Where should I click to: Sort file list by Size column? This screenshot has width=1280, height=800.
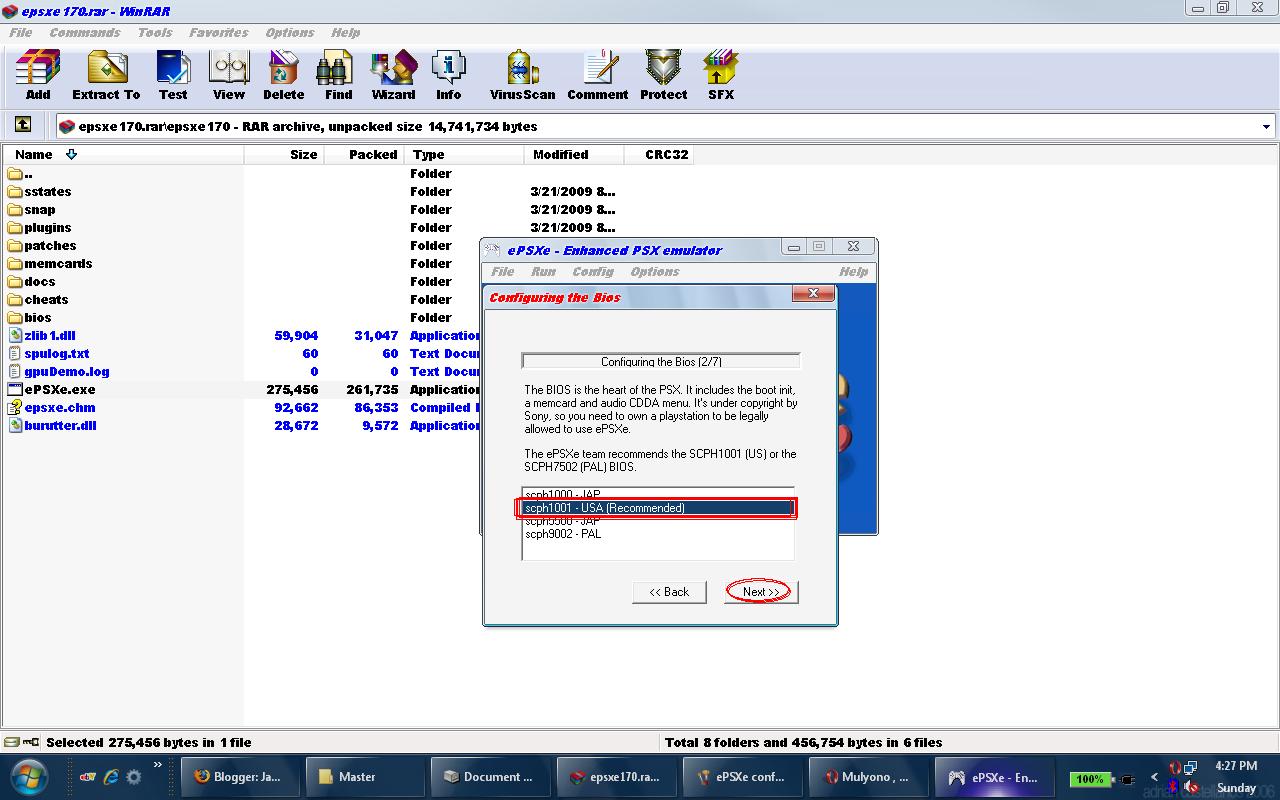point(283,154)
